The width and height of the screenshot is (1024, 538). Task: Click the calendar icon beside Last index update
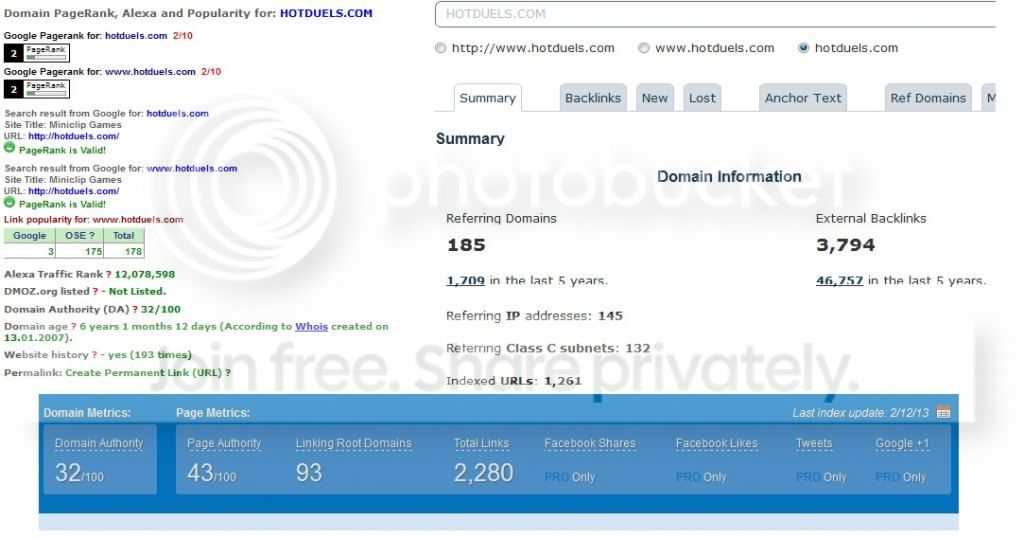pos(943,412)
